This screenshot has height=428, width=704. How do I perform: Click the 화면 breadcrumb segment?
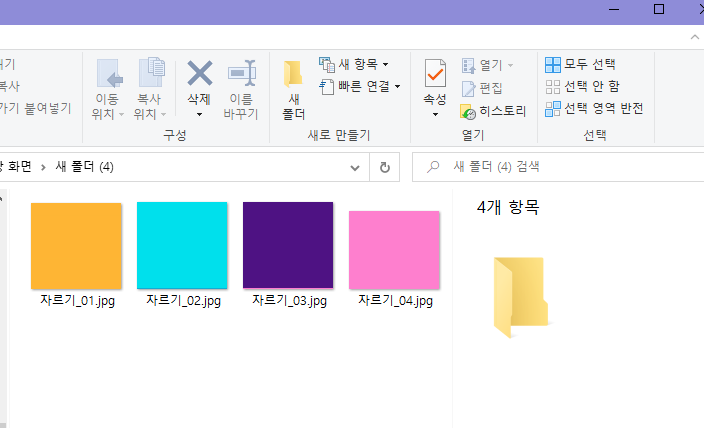tap(20, 167)
